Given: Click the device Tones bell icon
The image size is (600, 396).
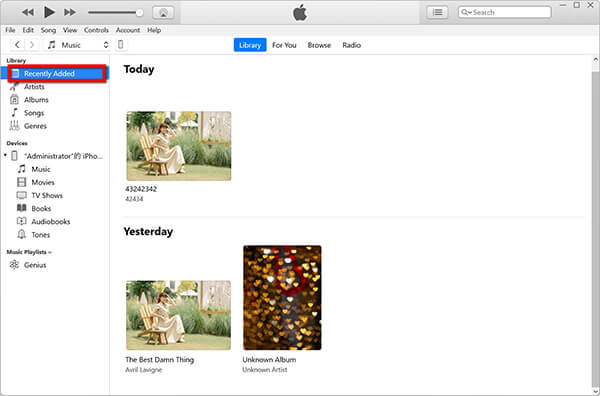Looking at the screenshot, I should click(x=22, y=235).
